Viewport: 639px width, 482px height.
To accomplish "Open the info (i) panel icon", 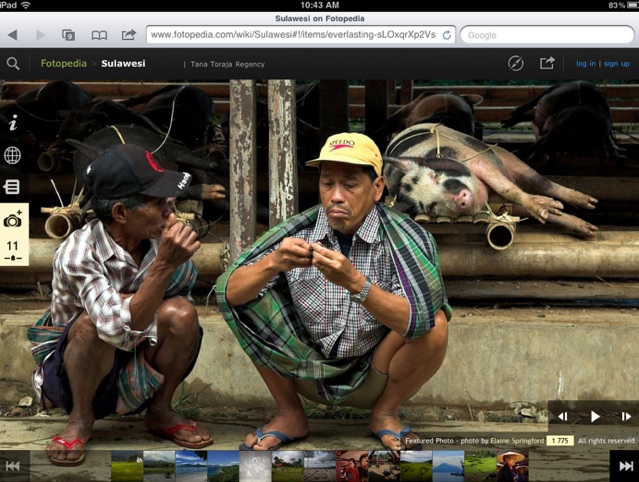I will pyautogui.click(x=13, y=123).
